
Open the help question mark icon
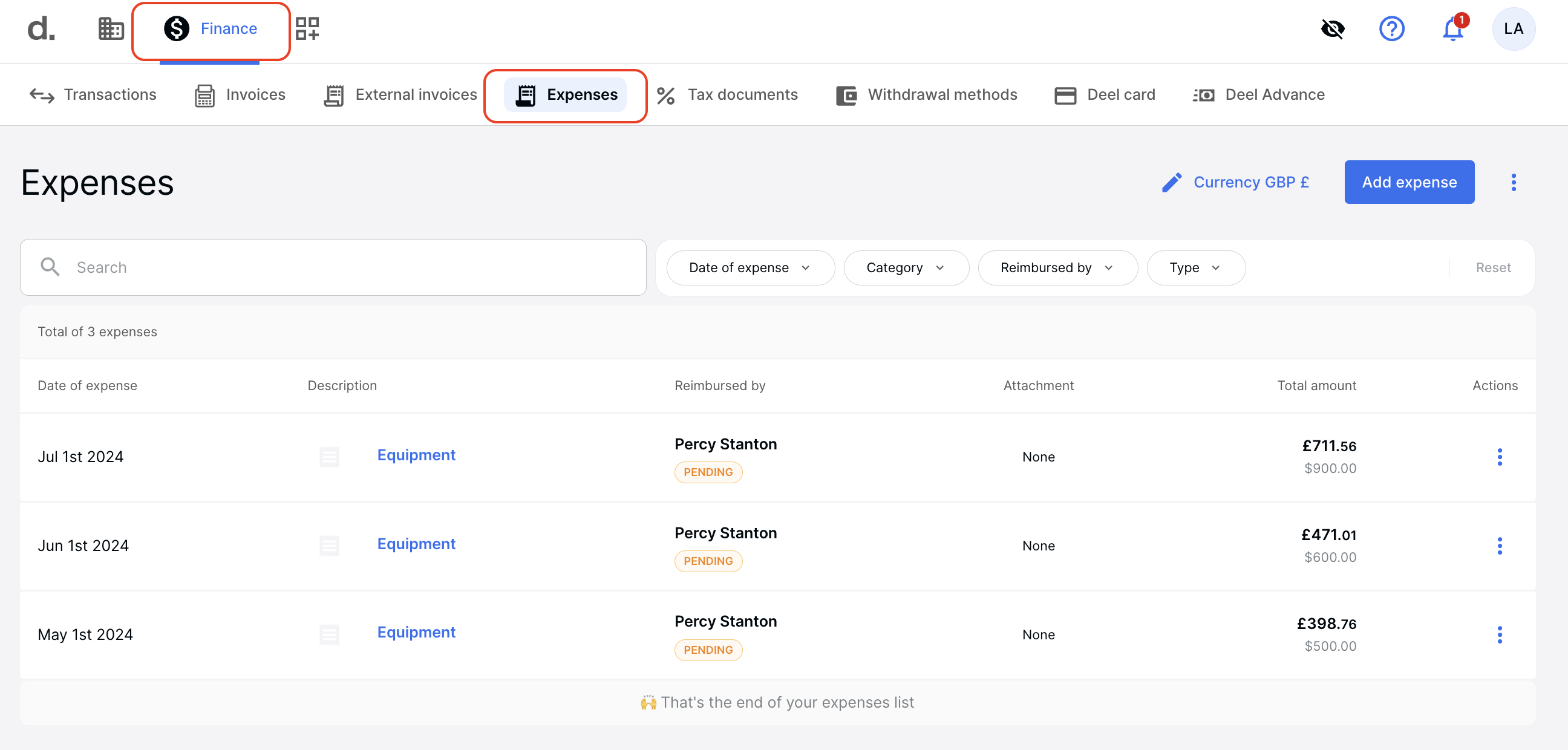(1391, 28)
